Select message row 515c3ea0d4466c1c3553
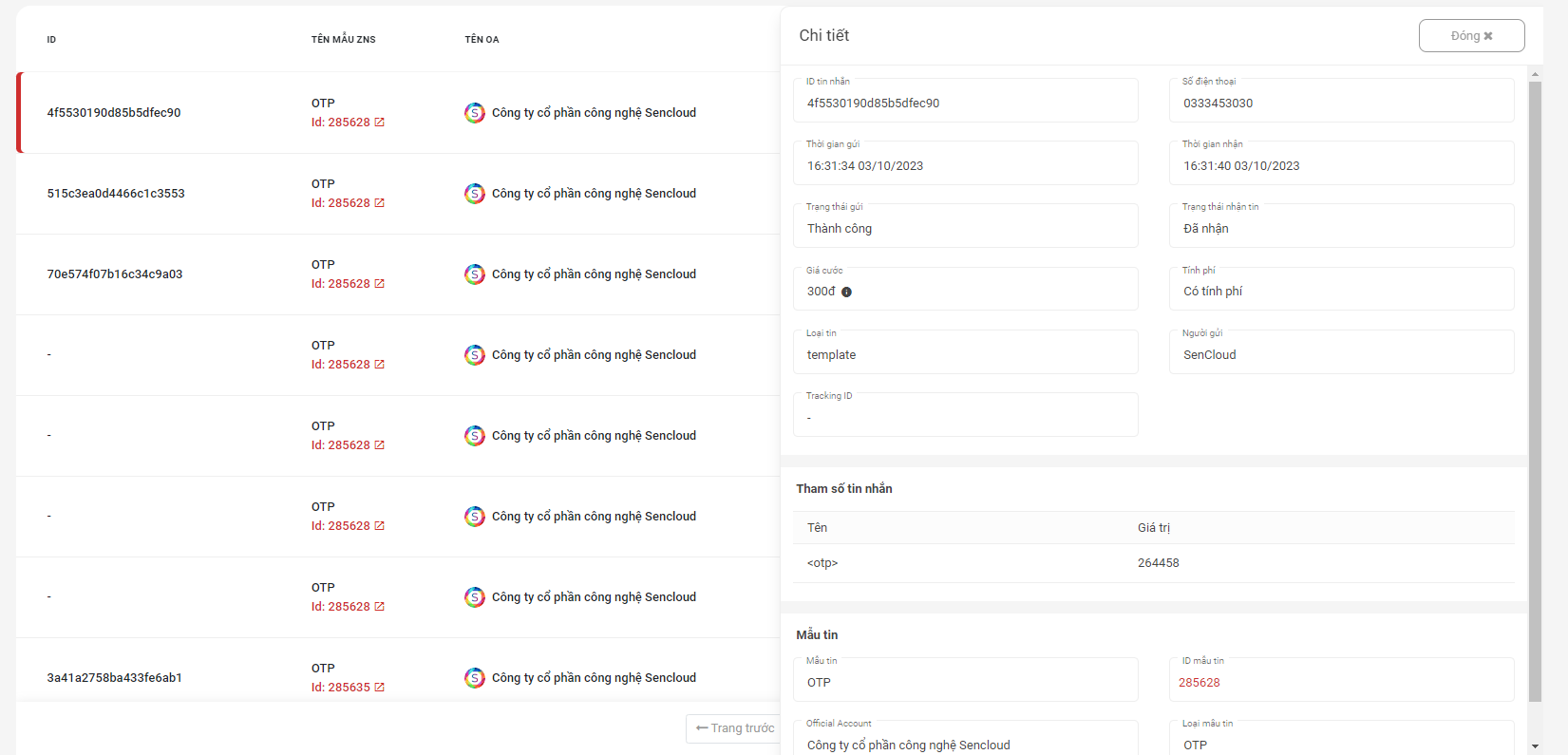The image size is (1568, 755). [116, 194]
